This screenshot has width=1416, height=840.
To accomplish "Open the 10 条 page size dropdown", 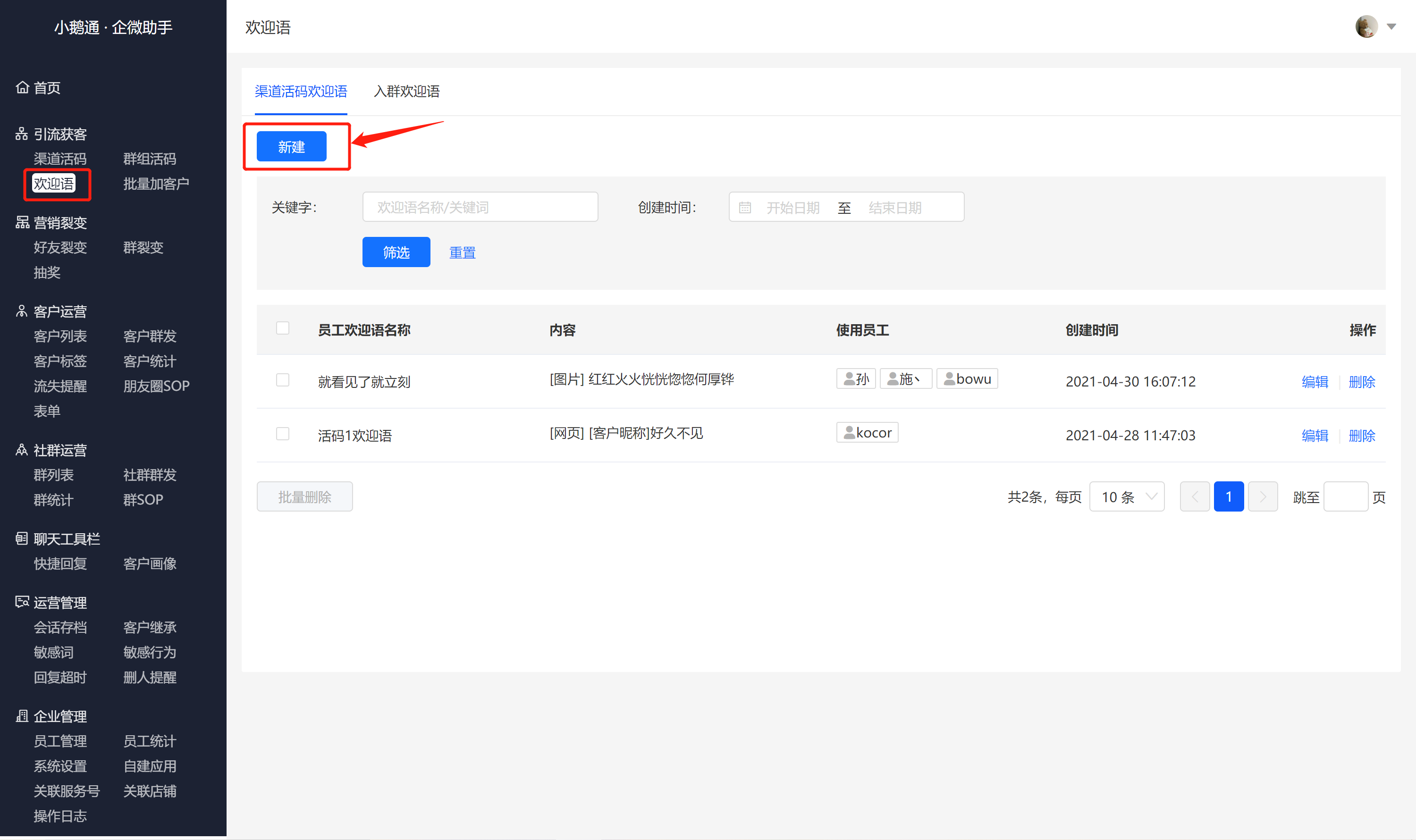I will click(x=1127, y=496).
